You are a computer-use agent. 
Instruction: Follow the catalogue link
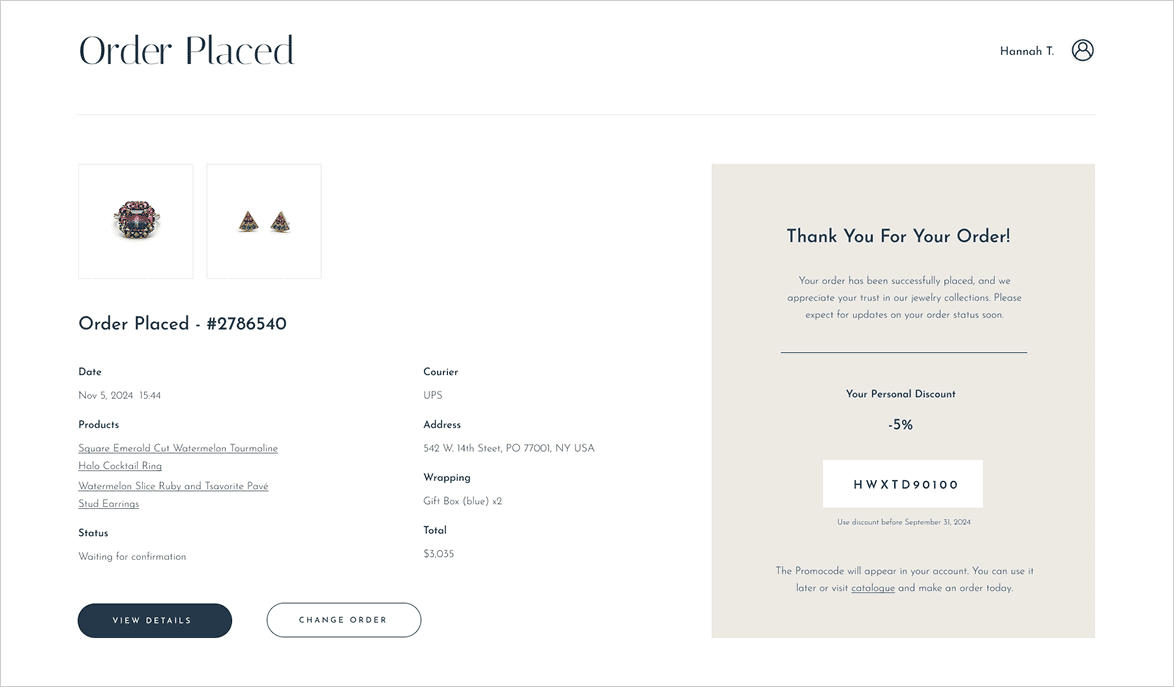click(872, 588)
